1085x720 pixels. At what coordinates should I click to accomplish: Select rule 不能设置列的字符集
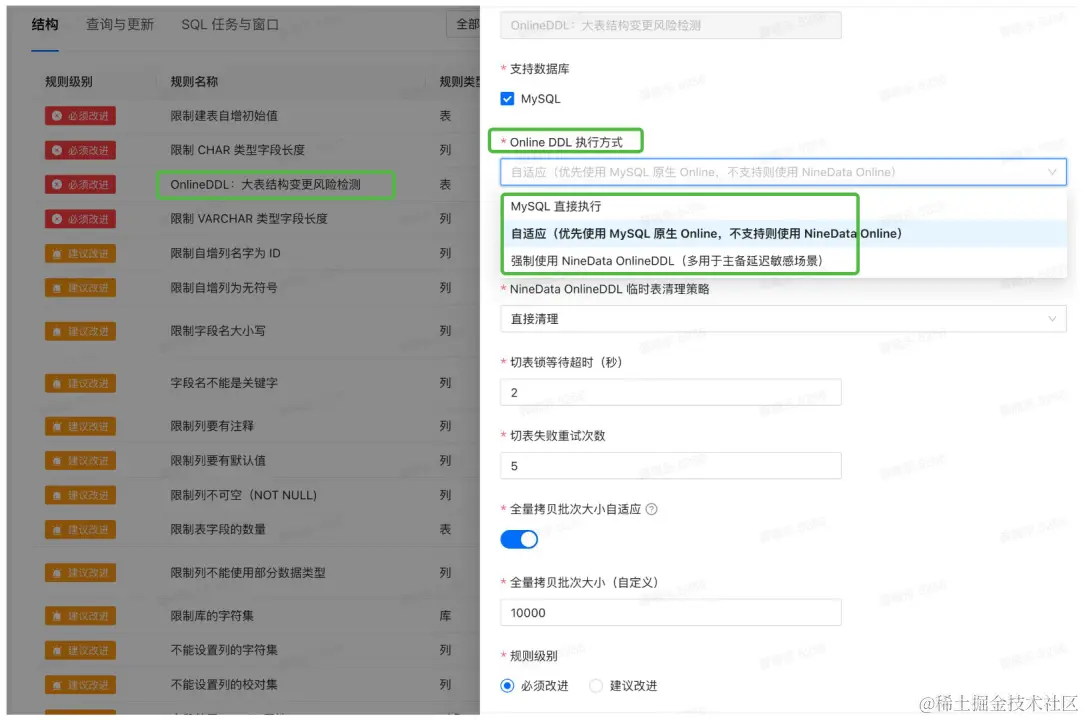point(224,650)
